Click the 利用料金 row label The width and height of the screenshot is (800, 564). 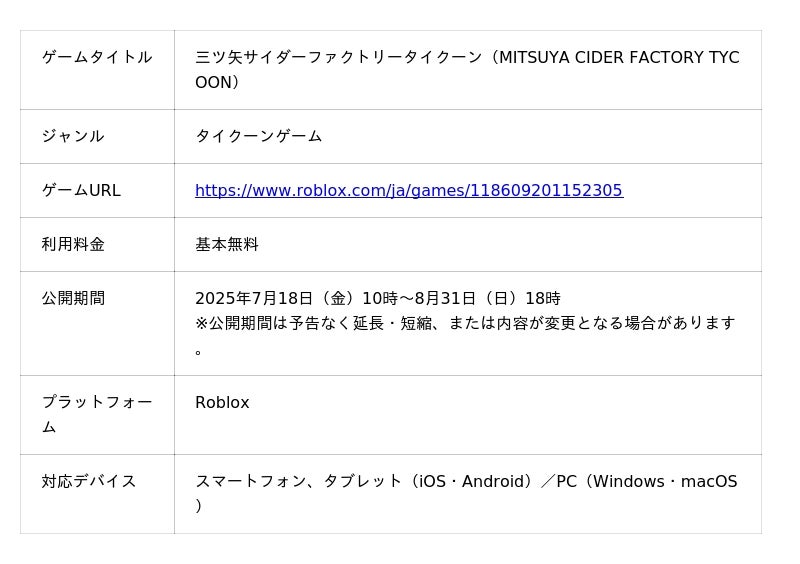click(73, 244)
